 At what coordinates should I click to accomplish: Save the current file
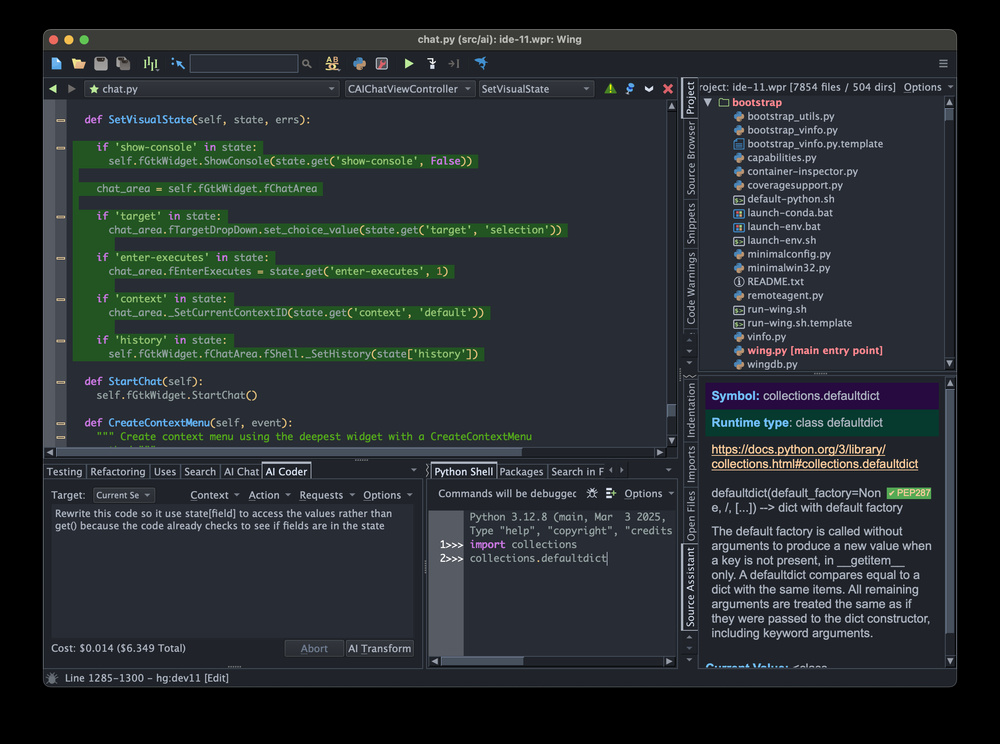[100, 63]
